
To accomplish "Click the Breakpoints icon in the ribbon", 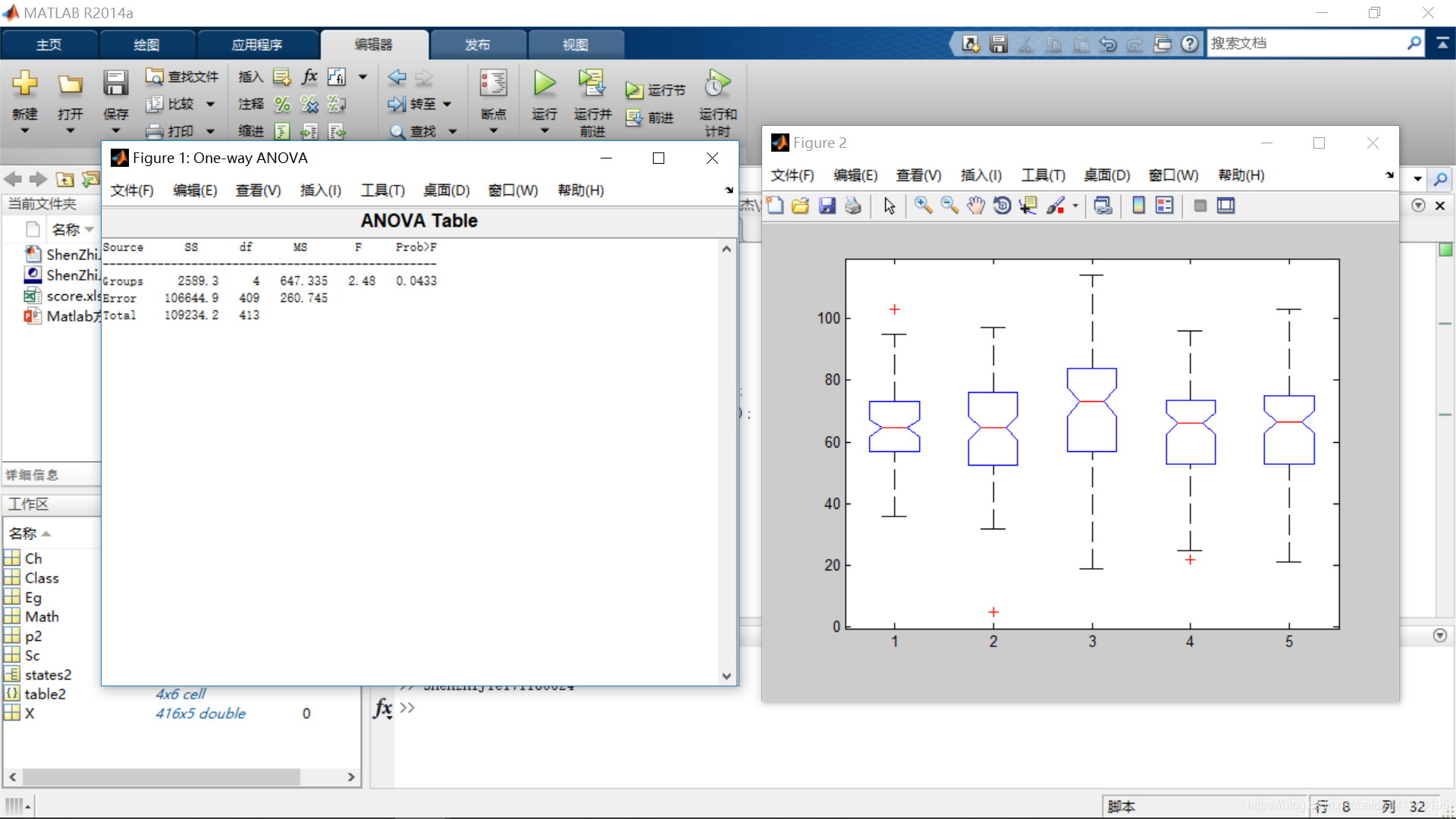I will tap(493, 83).
